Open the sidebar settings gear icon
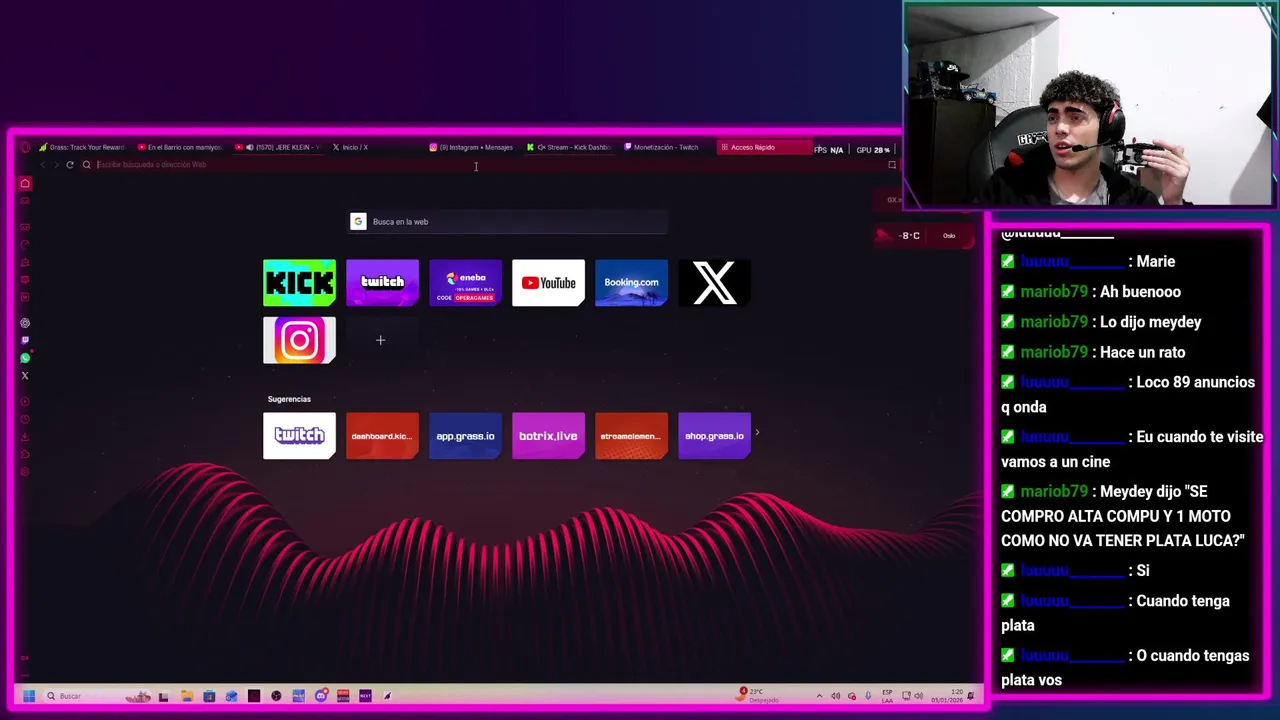 point(25,472)
